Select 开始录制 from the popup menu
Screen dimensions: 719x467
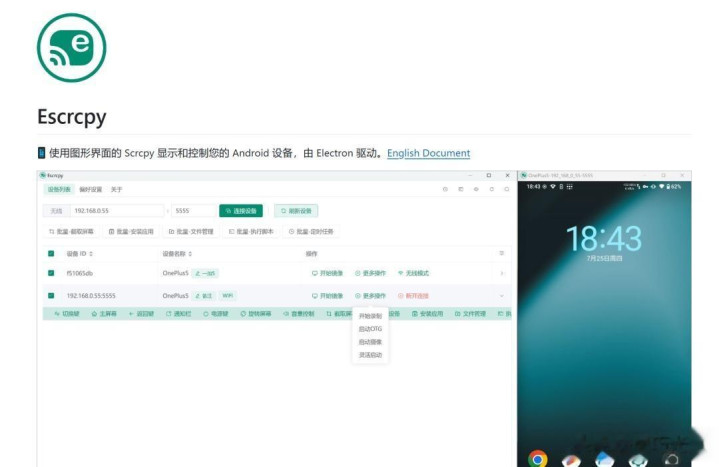tap(370, 316)
